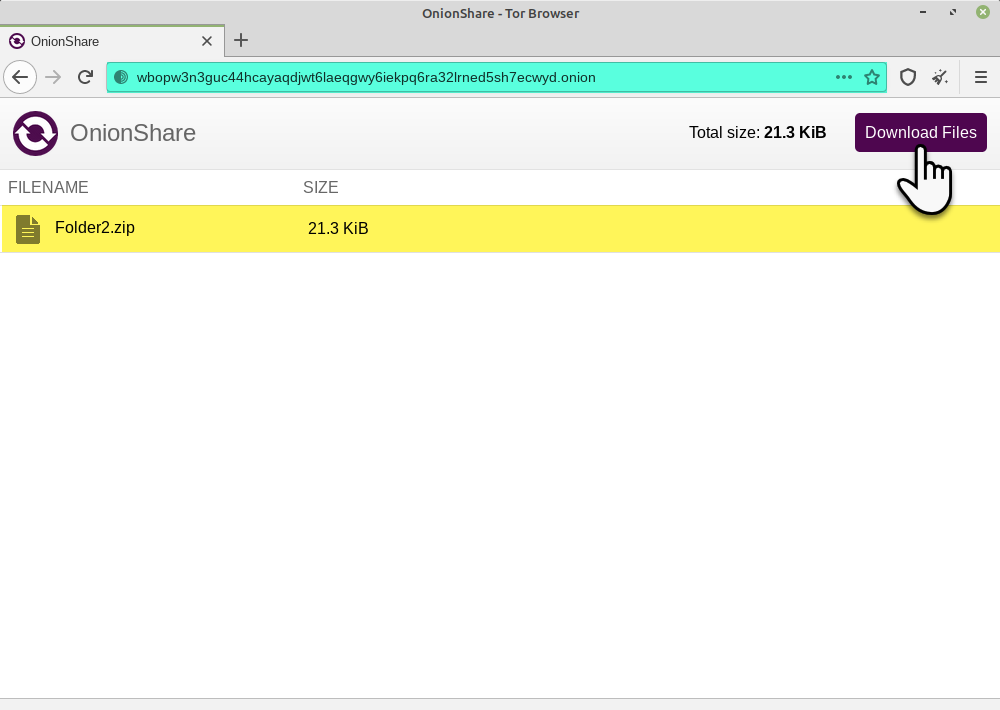Click the onion address in URL bar
This screenshot has width=1000, height=710.
click(366, 77)
